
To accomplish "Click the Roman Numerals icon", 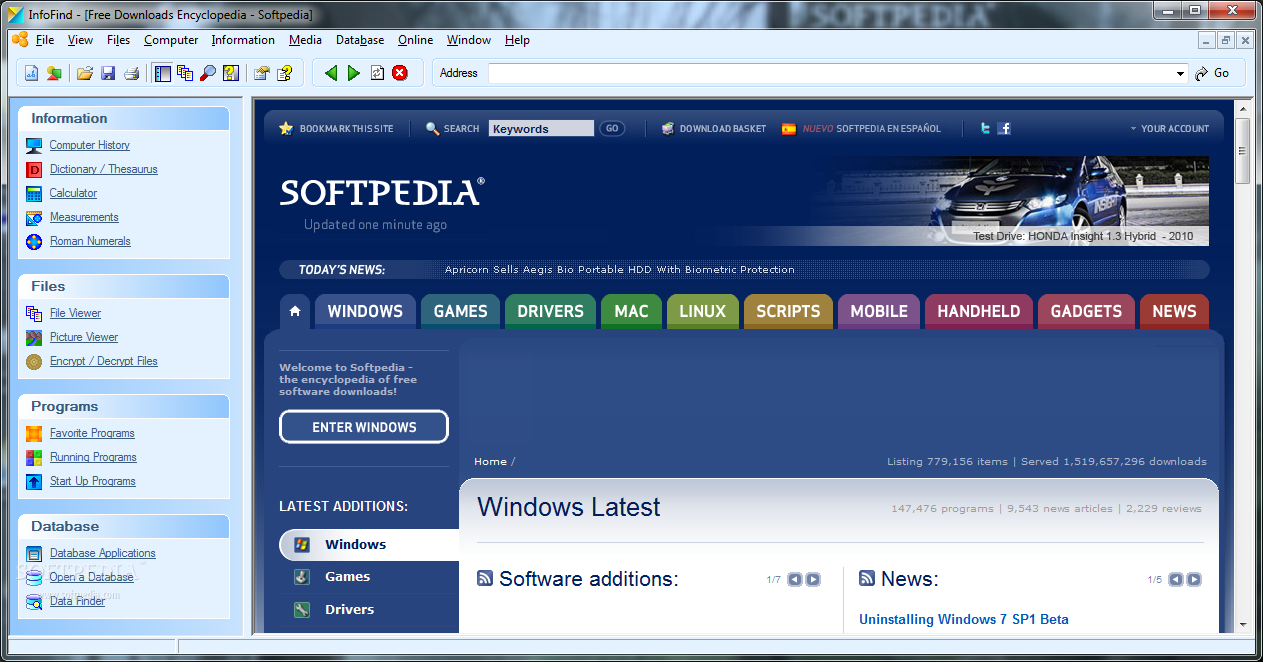I will [x=34, y=241].
